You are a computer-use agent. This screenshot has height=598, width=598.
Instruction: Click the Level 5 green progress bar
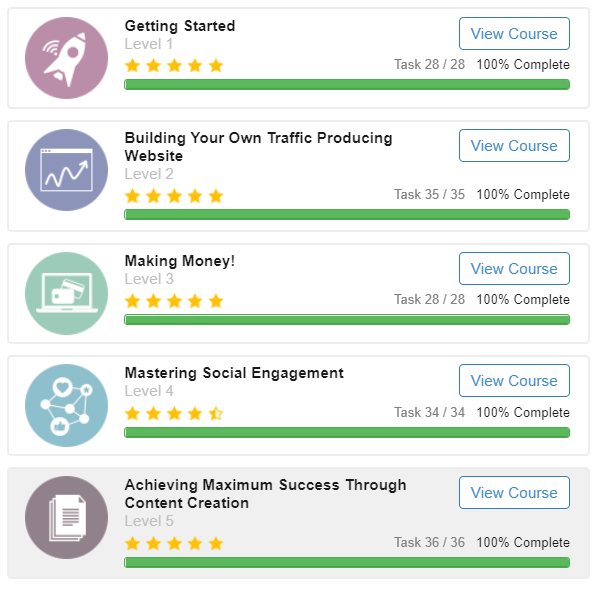(347, 563)
